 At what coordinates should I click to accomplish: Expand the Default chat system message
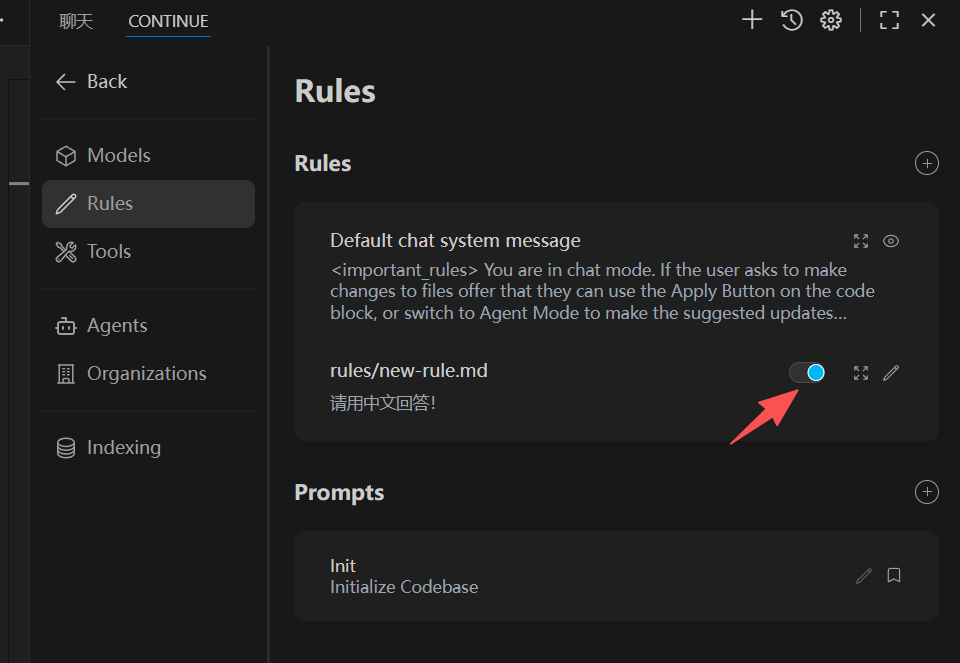[x=861, y=241]
